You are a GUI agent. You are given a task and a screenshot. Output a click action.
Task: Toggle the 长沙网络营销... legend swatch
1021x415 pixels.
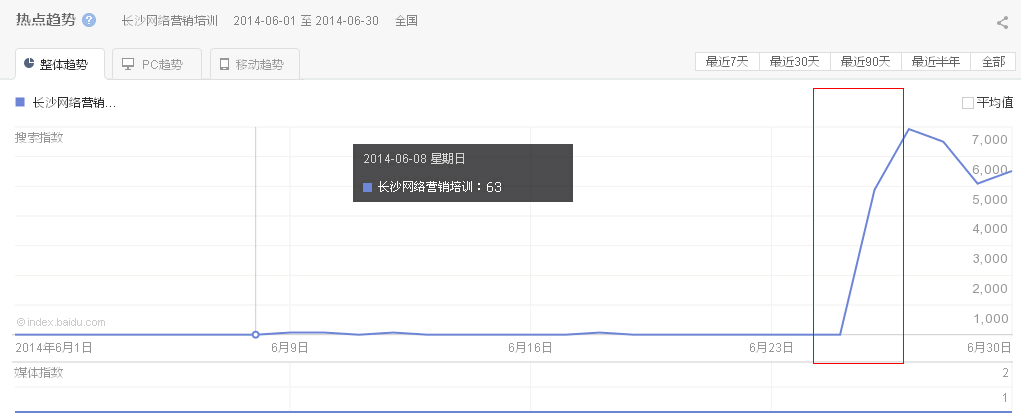pos(20,102)
